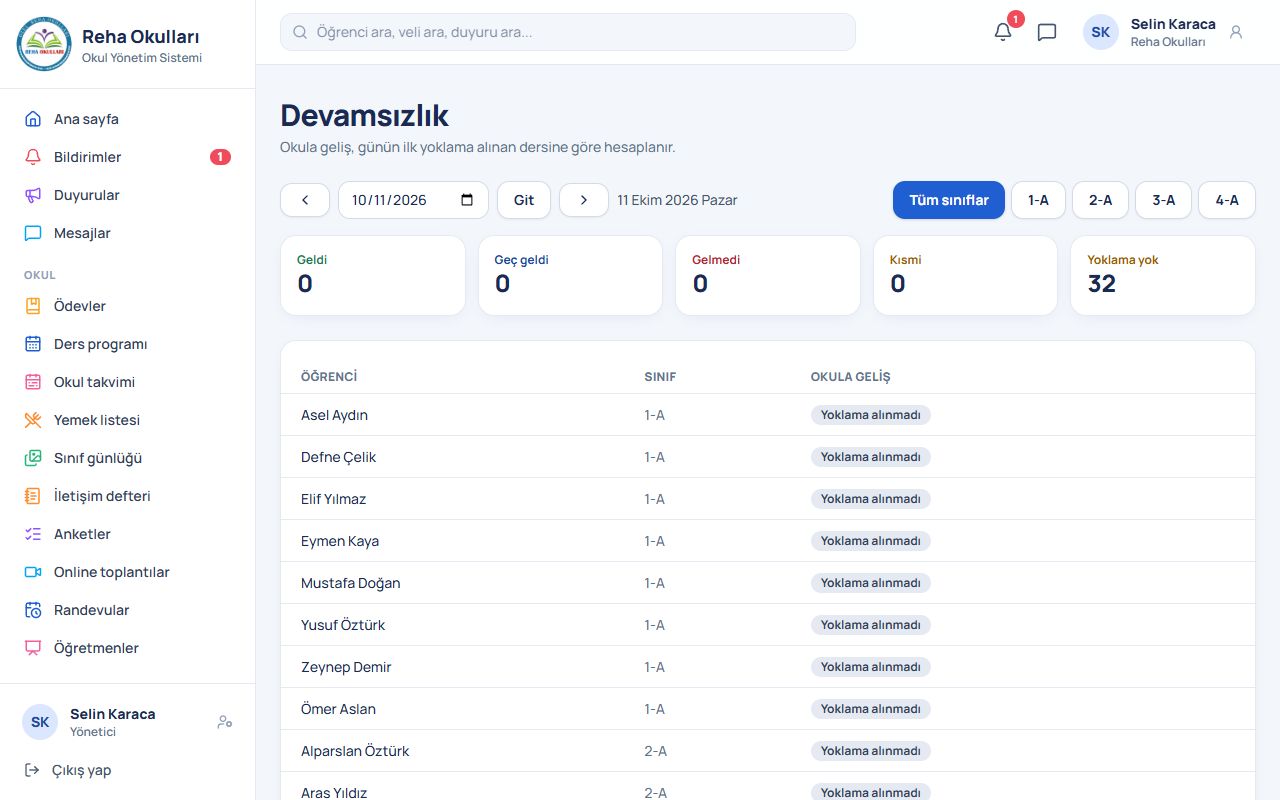Click student name Asel Aydın
The image size is (1280, 800).
[334, 415]
